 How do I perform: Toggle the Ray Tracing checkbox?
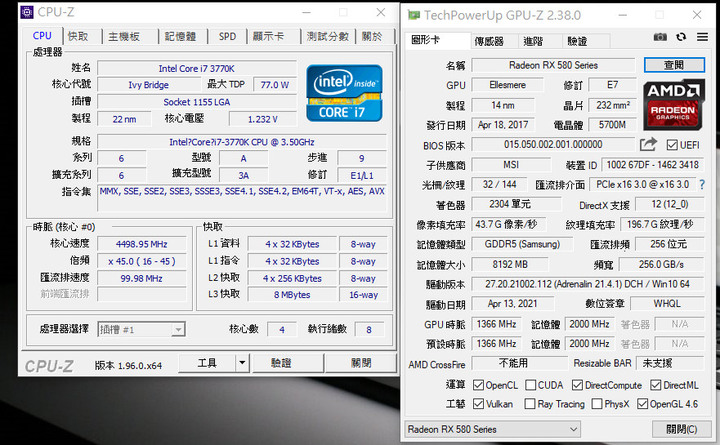(x=530, y=404)
